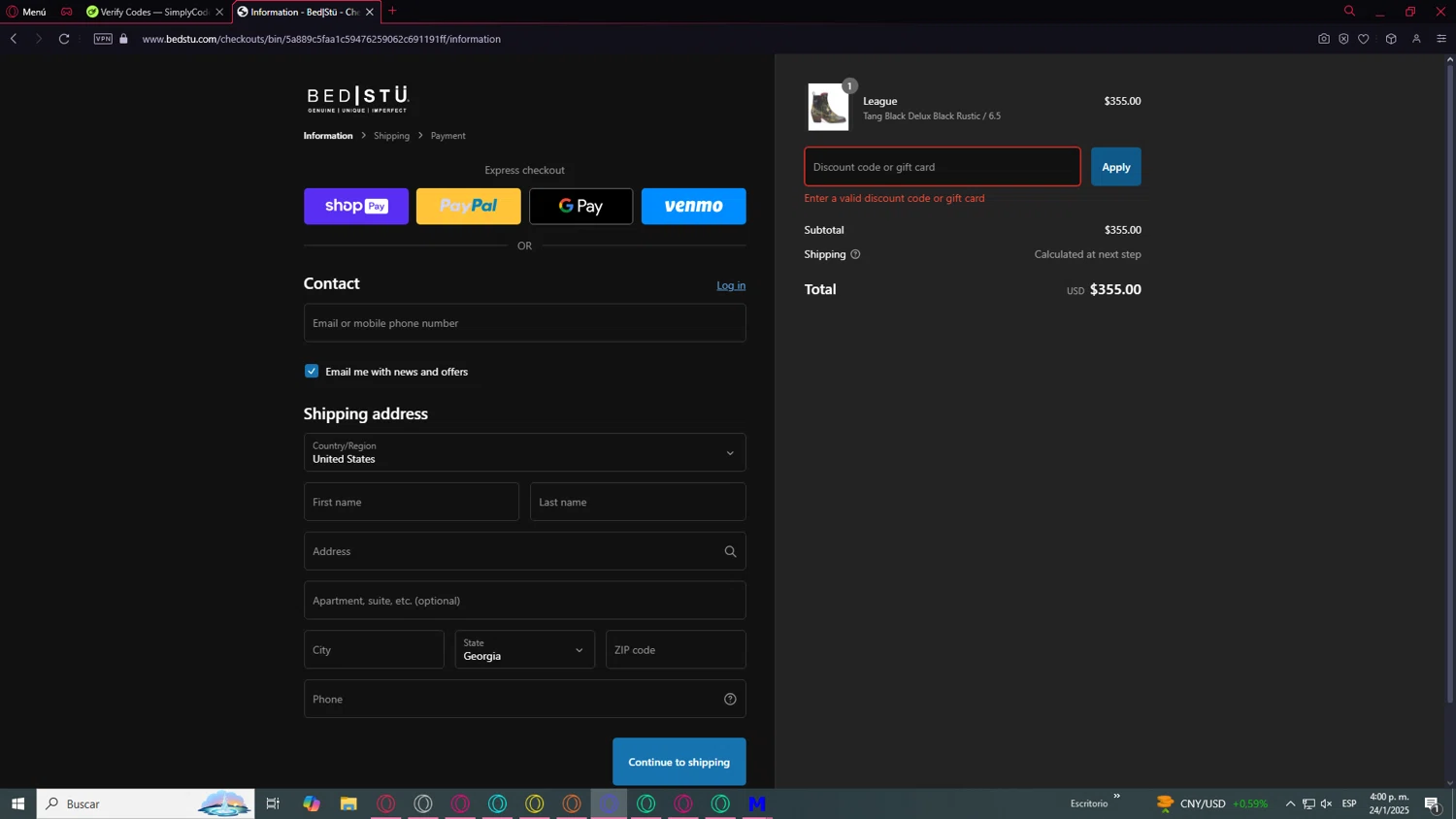Click the ZIP code field

(x=676, y=650)
